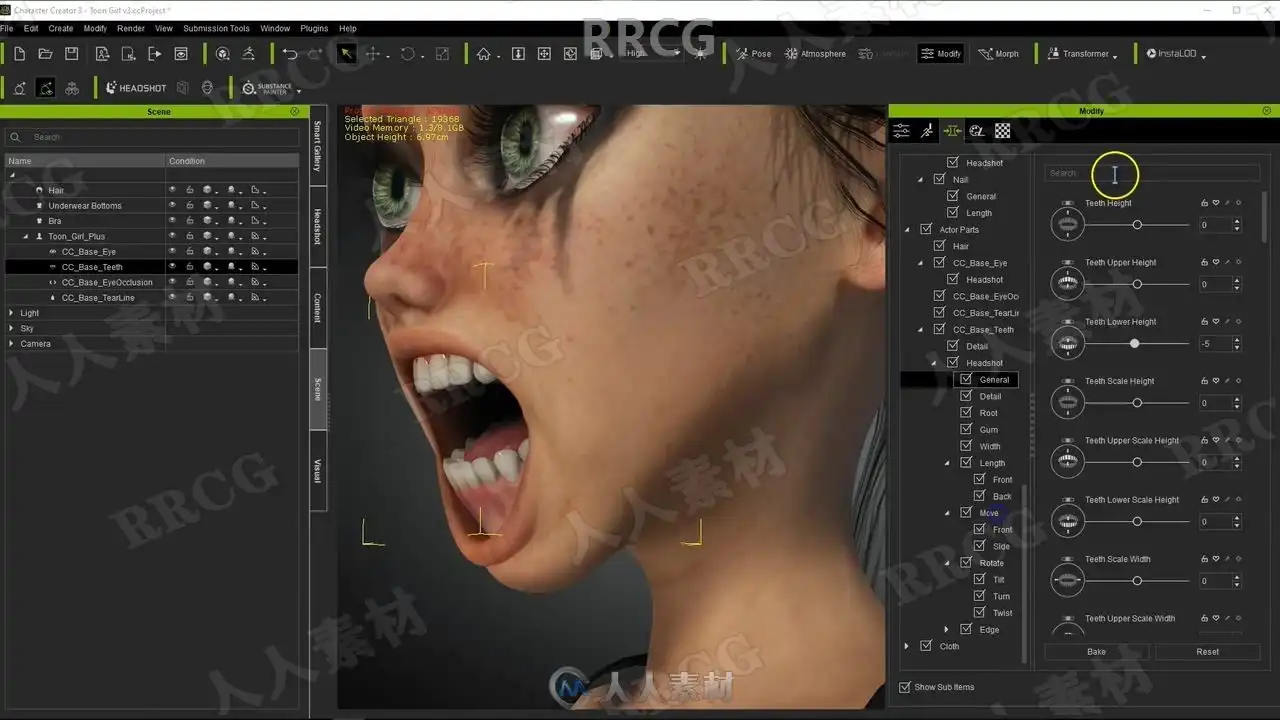Save project using the floppy disk icon
This screenshot has height=720, width=1280.
72,54
